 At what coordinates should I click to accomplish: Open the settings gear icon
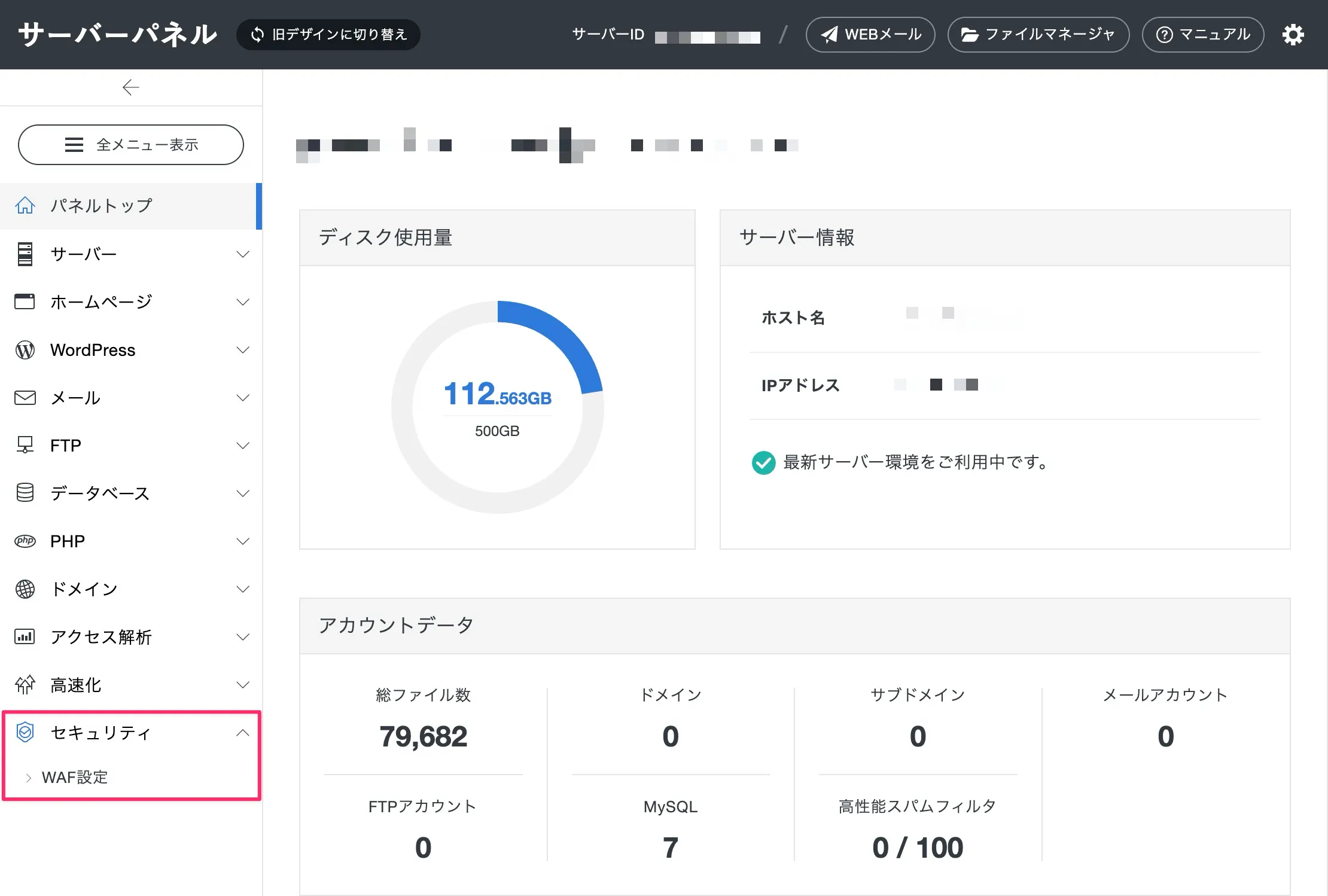click(1293, 35)
